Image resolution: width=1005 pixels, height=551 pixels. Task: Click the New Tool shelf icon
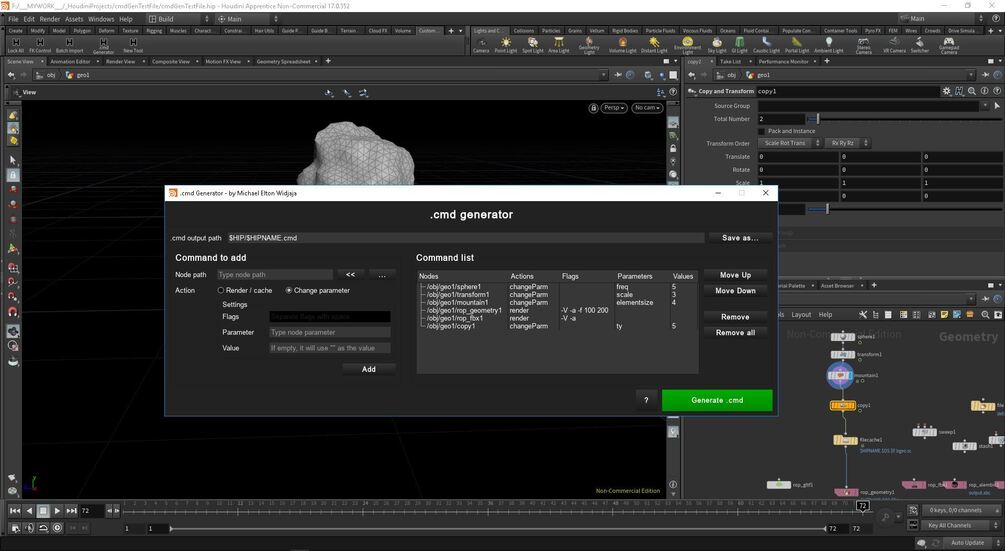(133, 45)
